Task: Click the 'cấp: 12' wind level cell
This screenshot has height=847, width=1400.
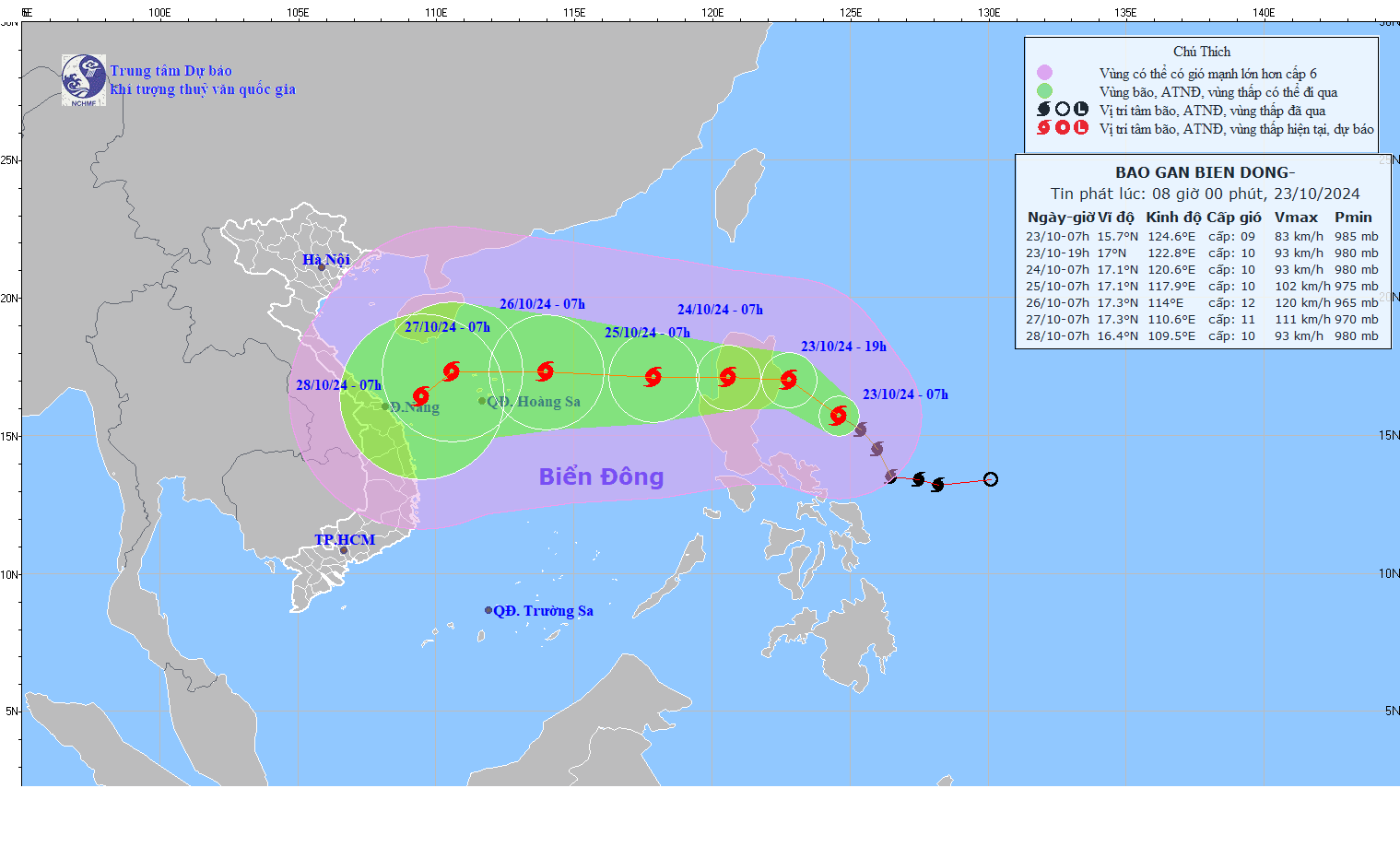Action: (1232, 303)
